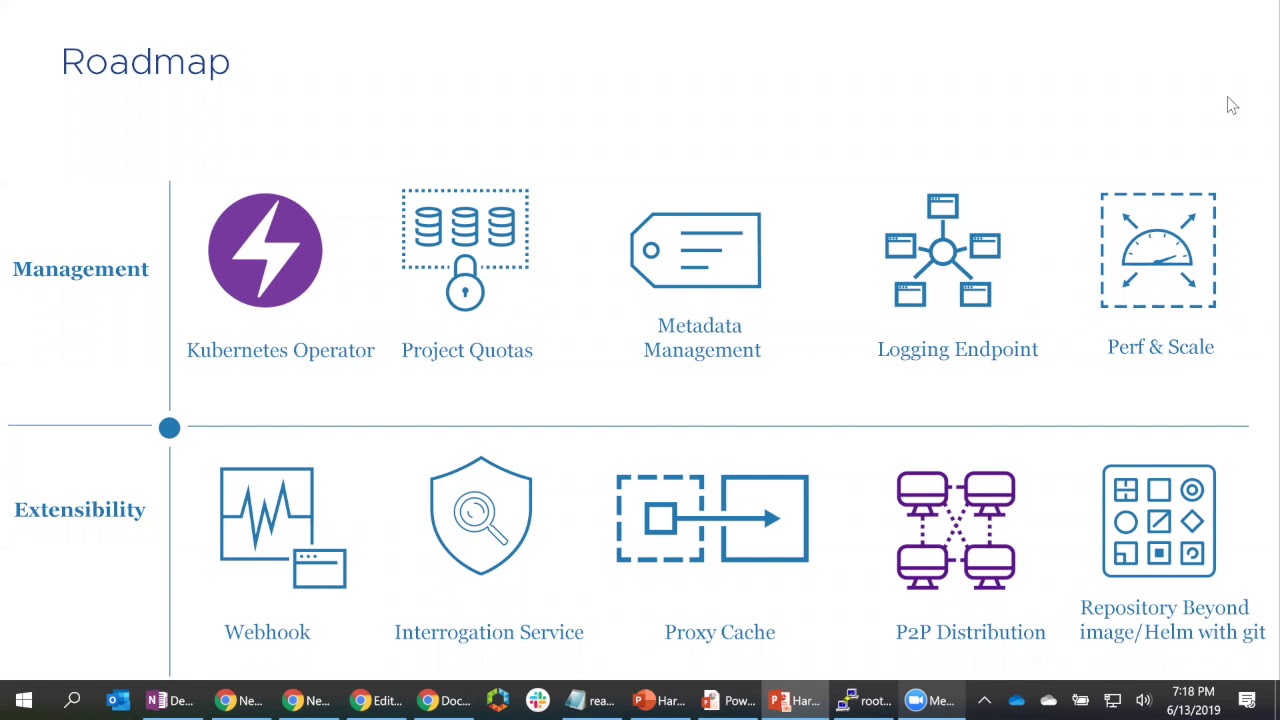1280x720 pixels.
Task: Switch to the OneNote taskbar window
Action: (170, 700)
